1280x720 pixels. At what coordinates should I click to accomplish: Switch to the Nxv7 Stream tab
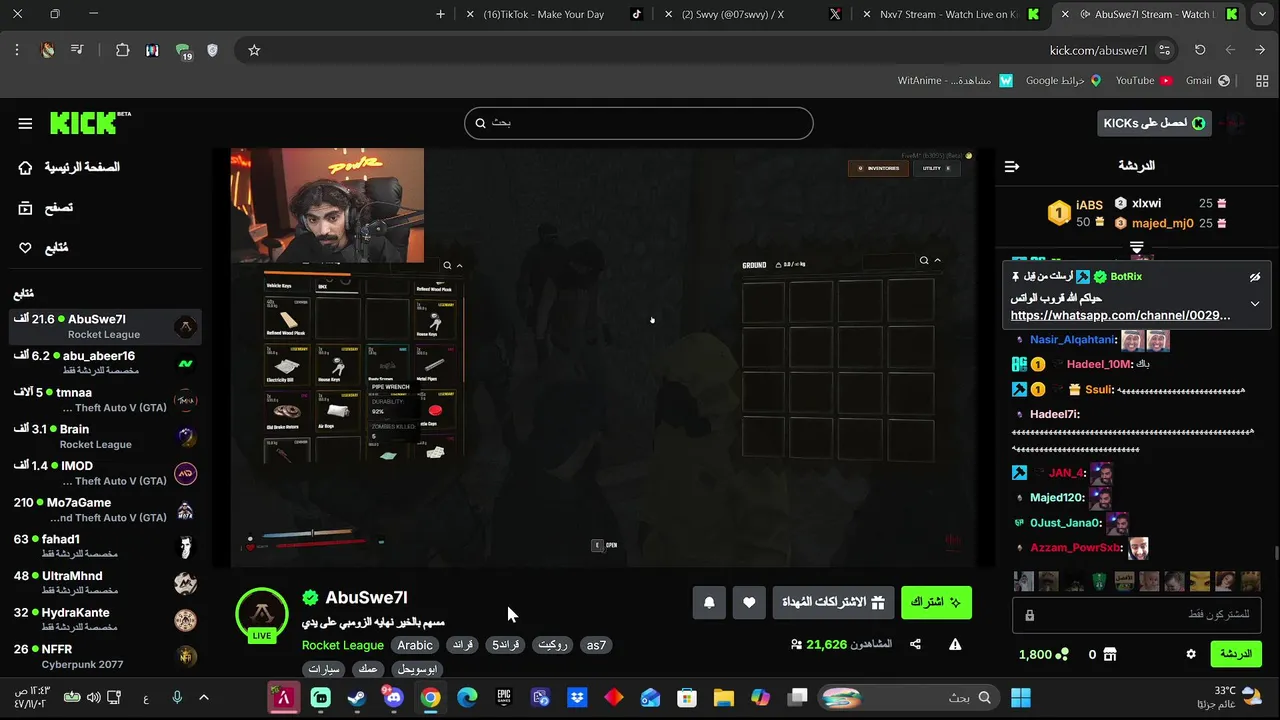coord(949,14)
